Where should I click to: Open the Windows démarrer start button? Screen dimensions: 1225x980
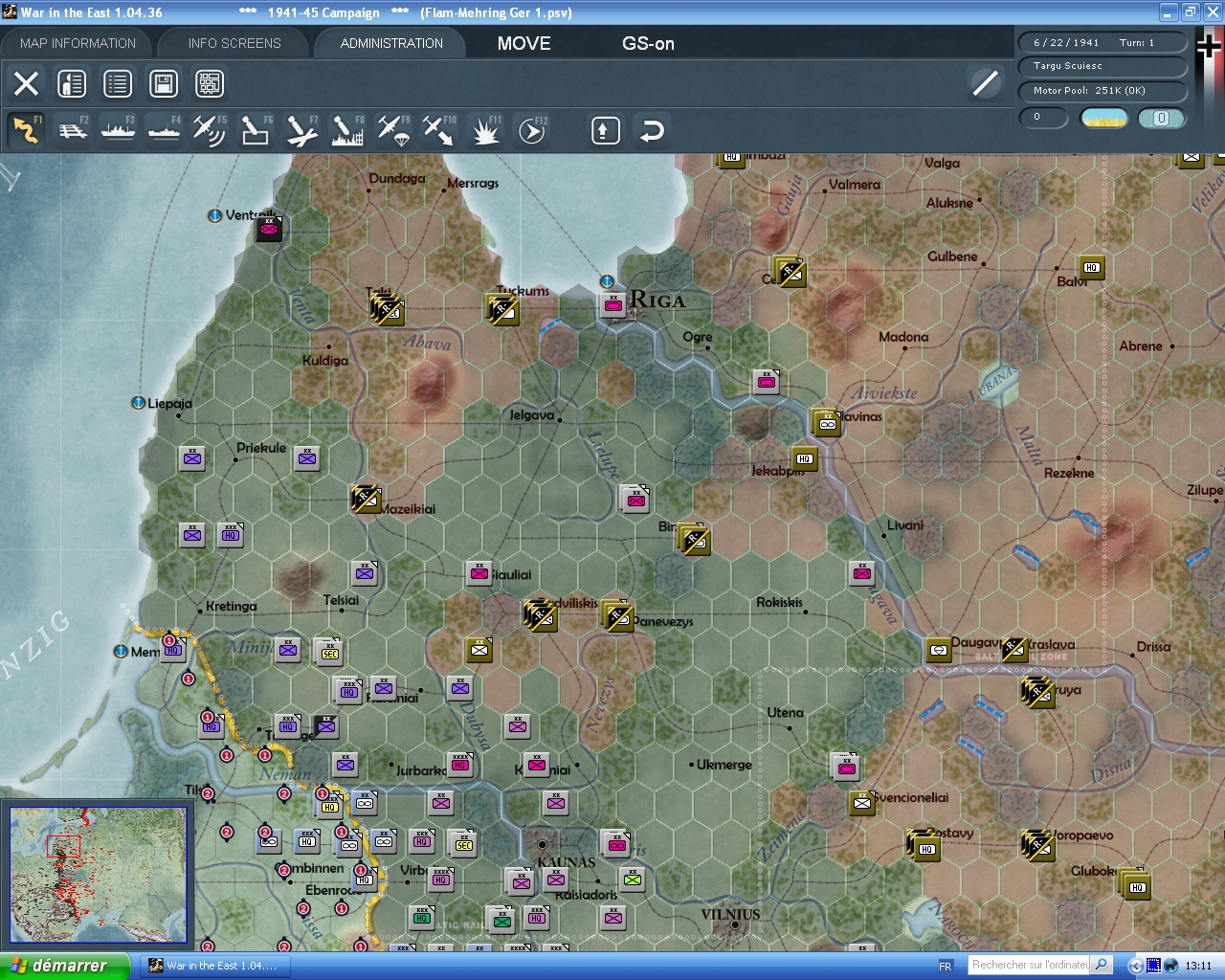coord(63,966)
